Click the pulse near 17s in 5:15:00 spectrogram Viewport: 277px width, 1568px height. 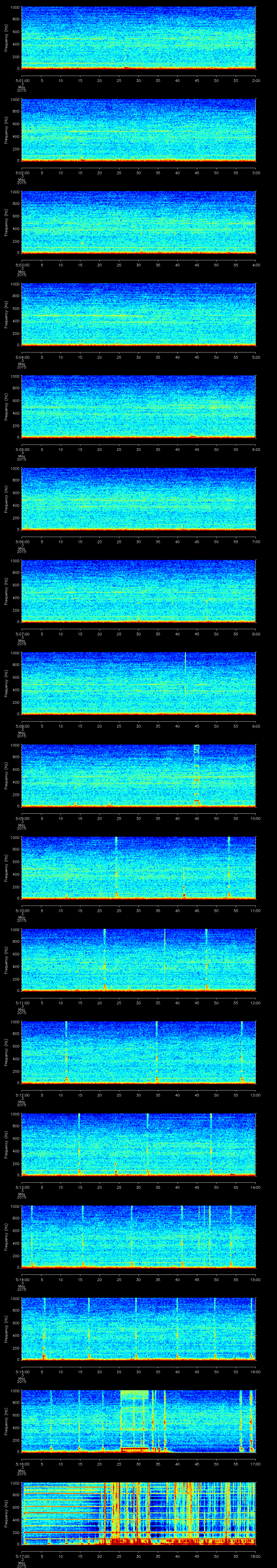89,1328
